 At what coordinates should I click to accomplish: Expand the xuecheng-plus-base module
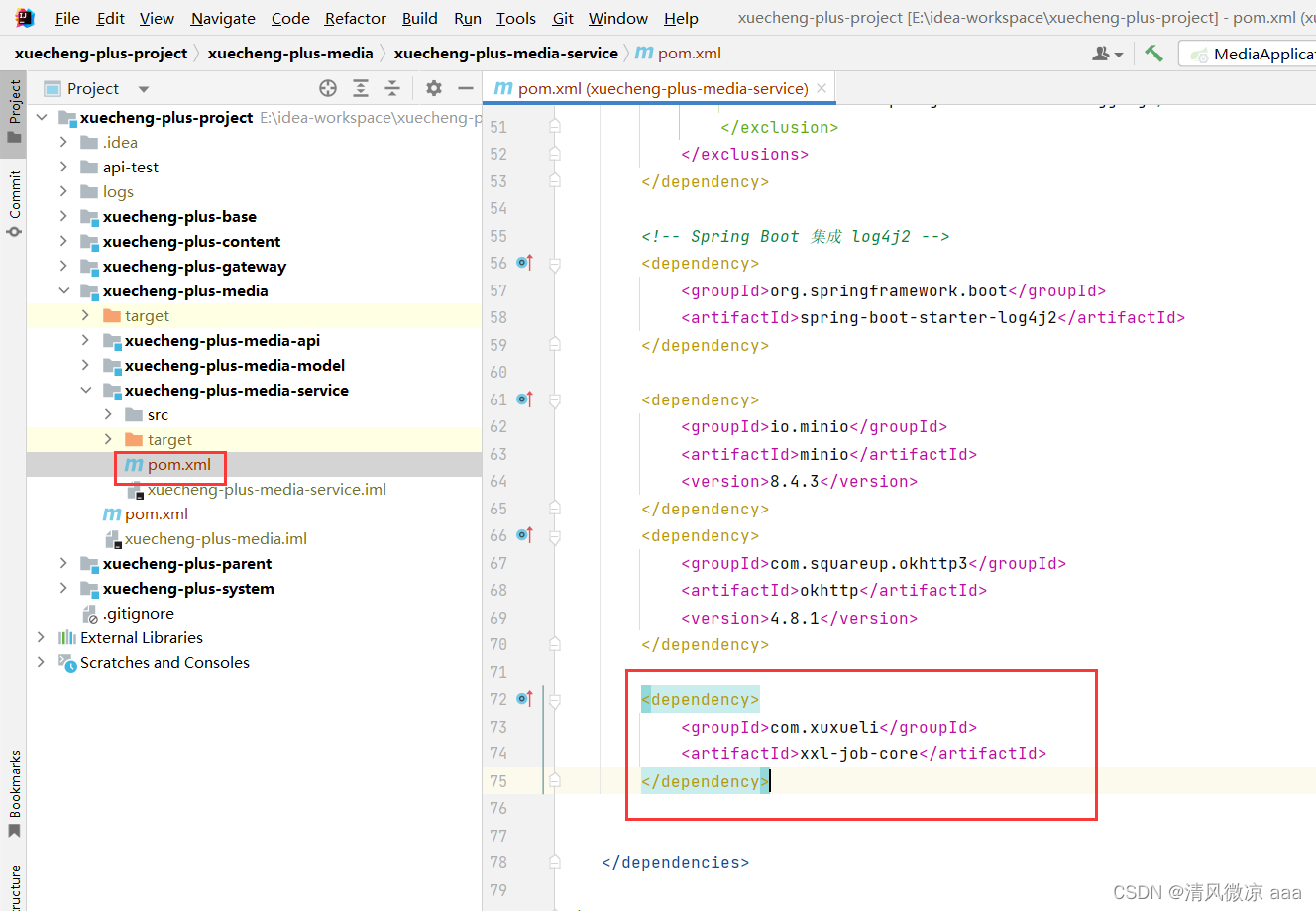(x=63, y=216)
